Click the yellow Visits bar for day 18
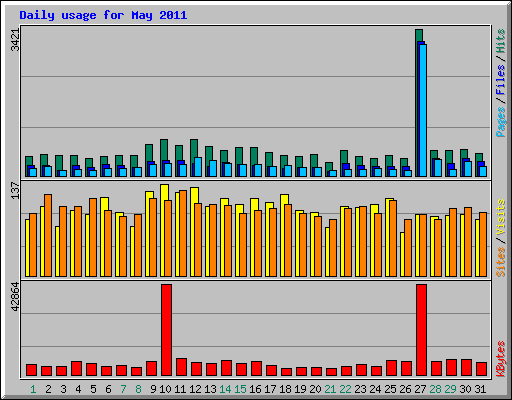This screenshot has height=400, width=512. (x=284, y=199)
